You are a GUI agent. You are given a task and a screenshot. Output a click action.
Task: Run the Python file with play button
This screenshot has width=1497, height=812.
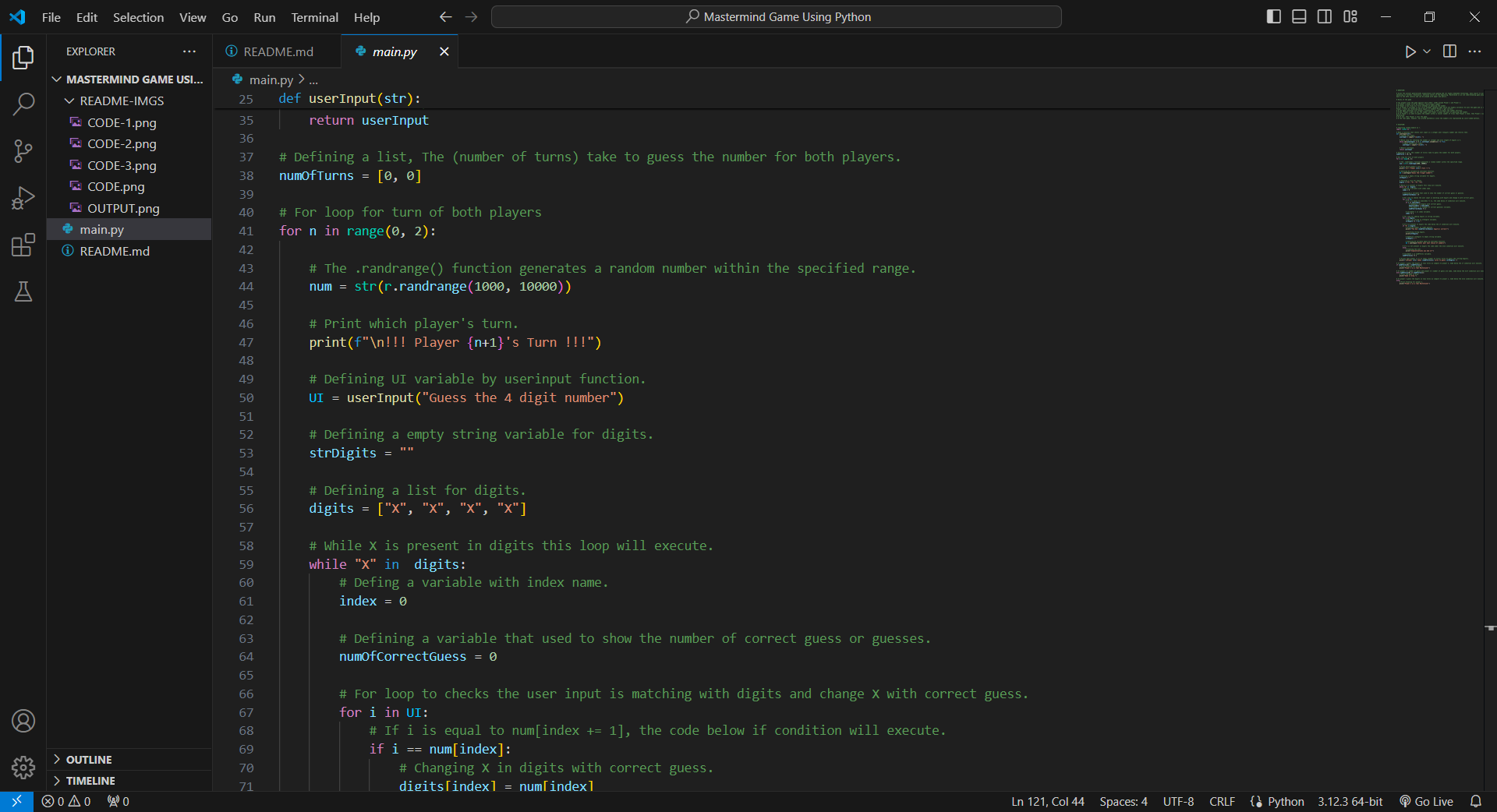click(1410, 51)
